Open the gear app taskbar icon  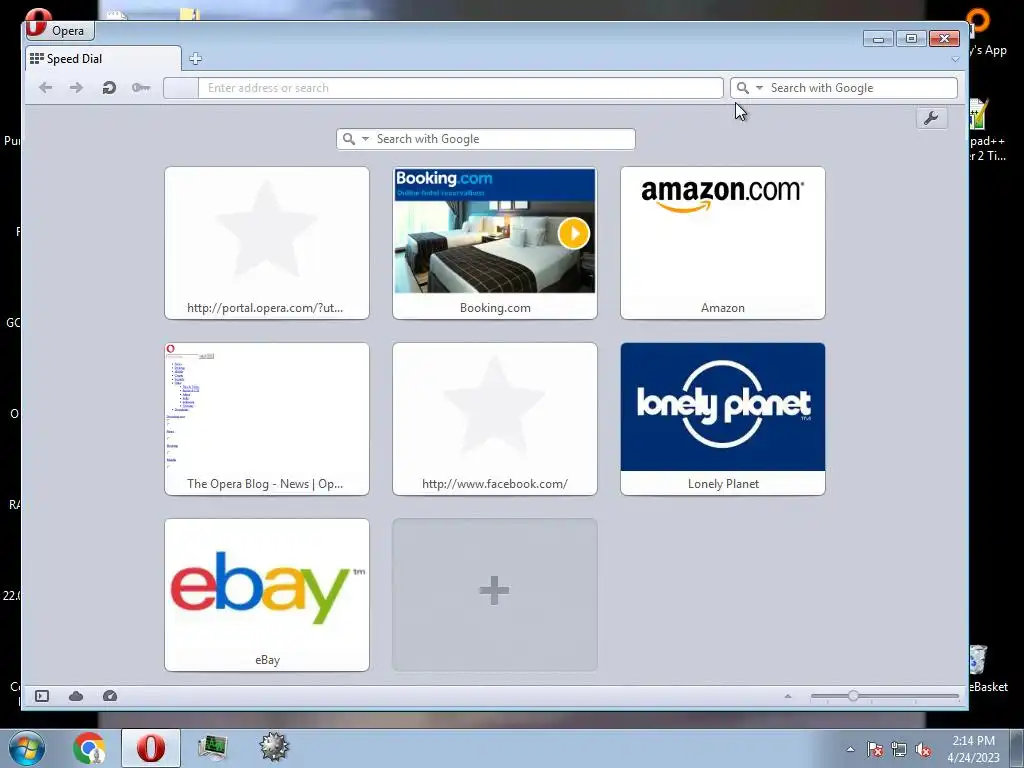[274, 747]
